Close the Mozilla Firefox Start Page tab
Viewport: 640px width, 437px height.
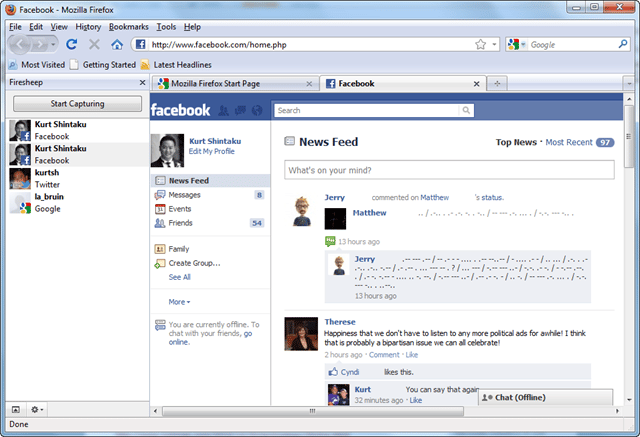309,84
